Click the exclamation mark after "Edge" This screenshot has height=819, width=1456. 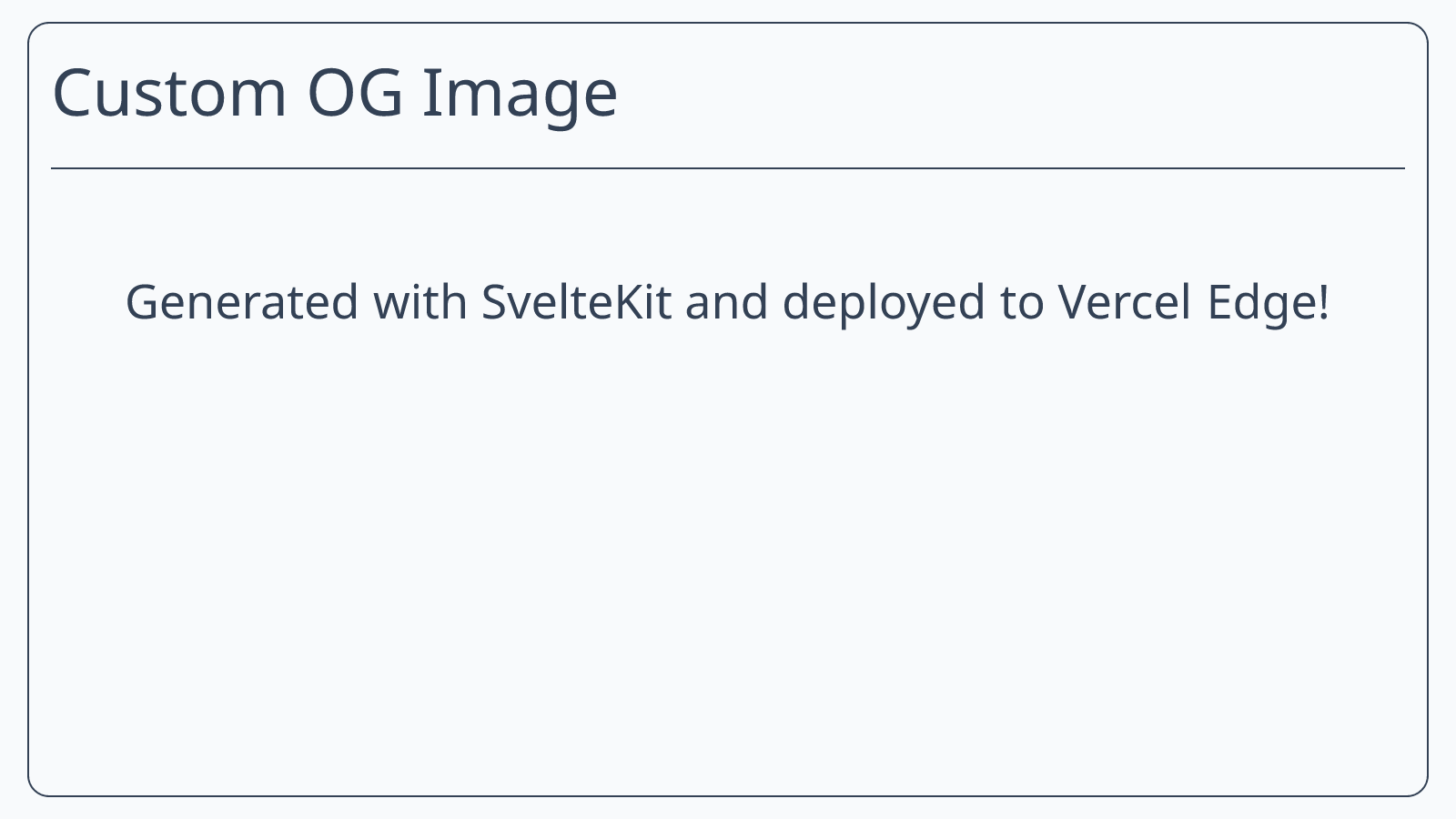1322,302
